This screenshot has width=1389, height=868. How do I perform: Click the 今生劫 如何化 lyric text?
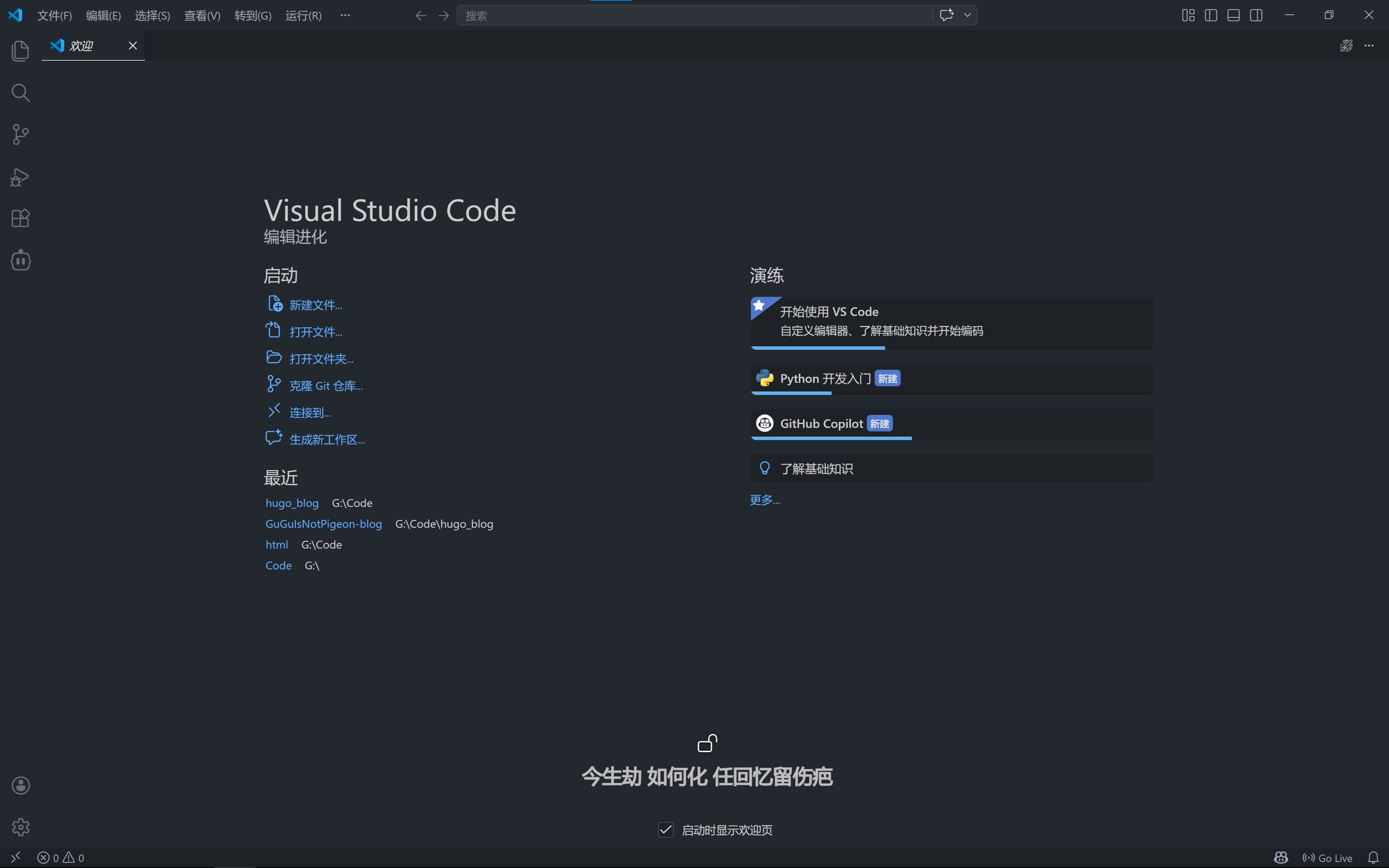pyautogui.click(x=707, y=777)
